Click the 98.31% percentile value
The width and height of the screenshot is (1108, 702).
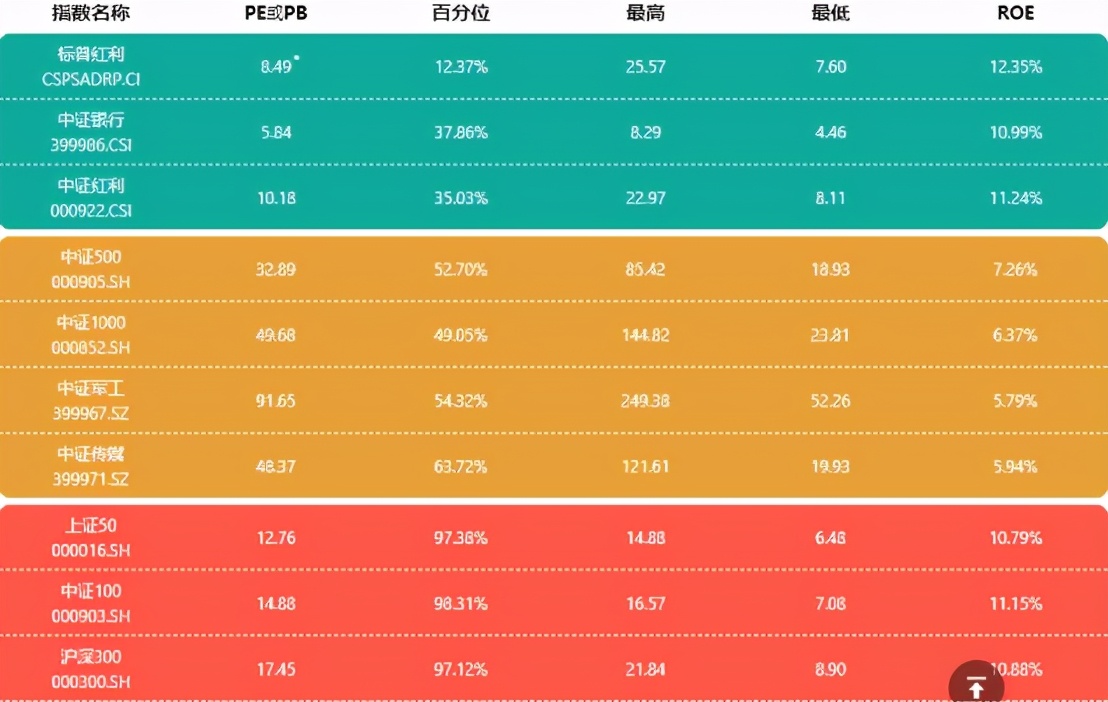point(461,603)
